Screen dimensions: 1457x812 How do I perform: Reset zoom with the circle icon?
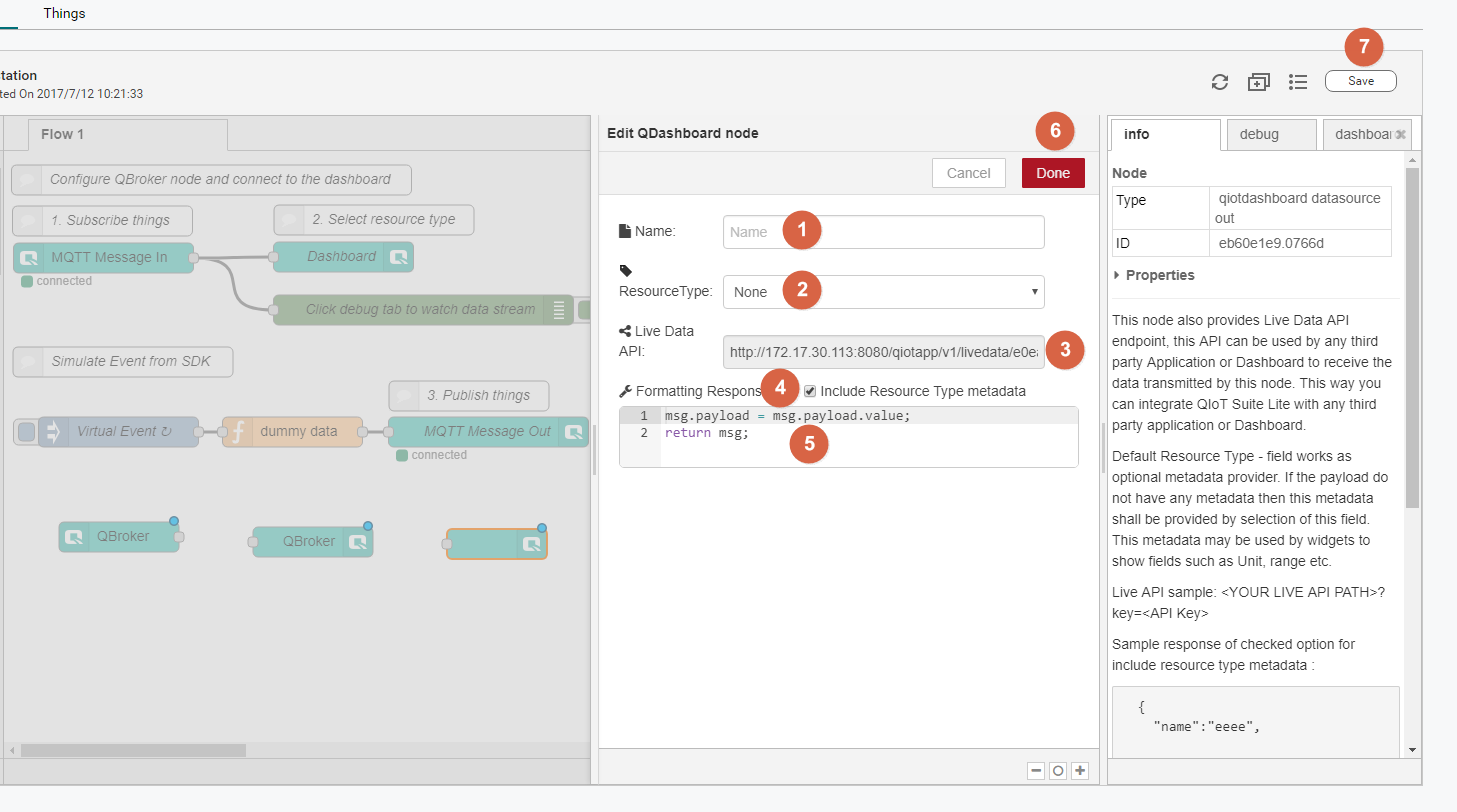1058,771
